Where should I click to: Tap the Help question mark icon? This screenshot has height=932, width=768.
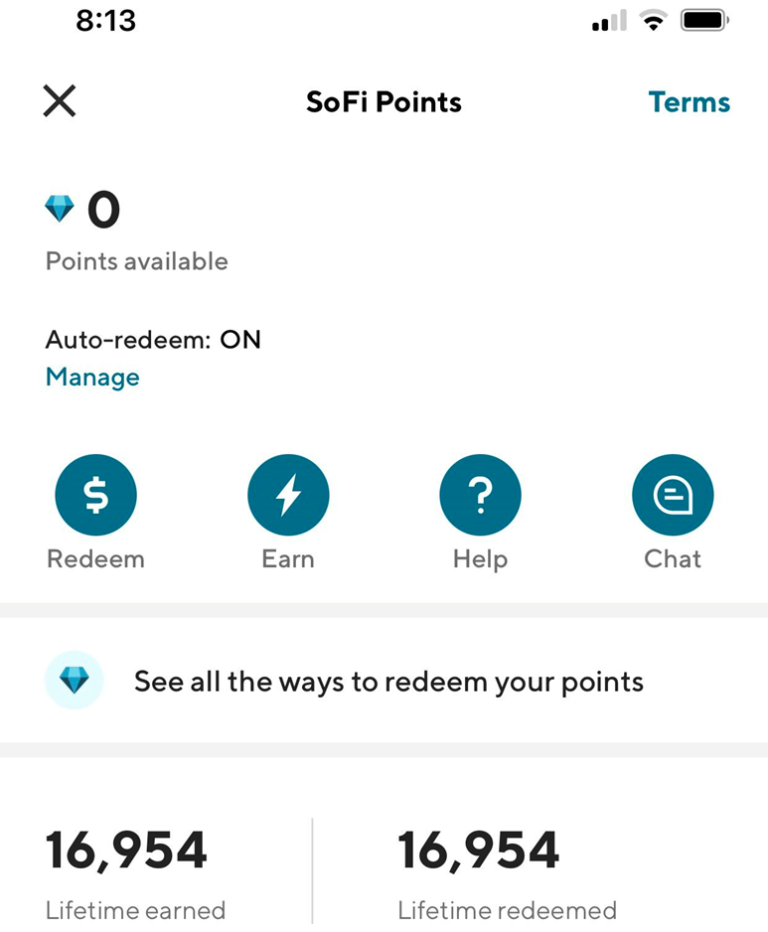tap(480, 495)
